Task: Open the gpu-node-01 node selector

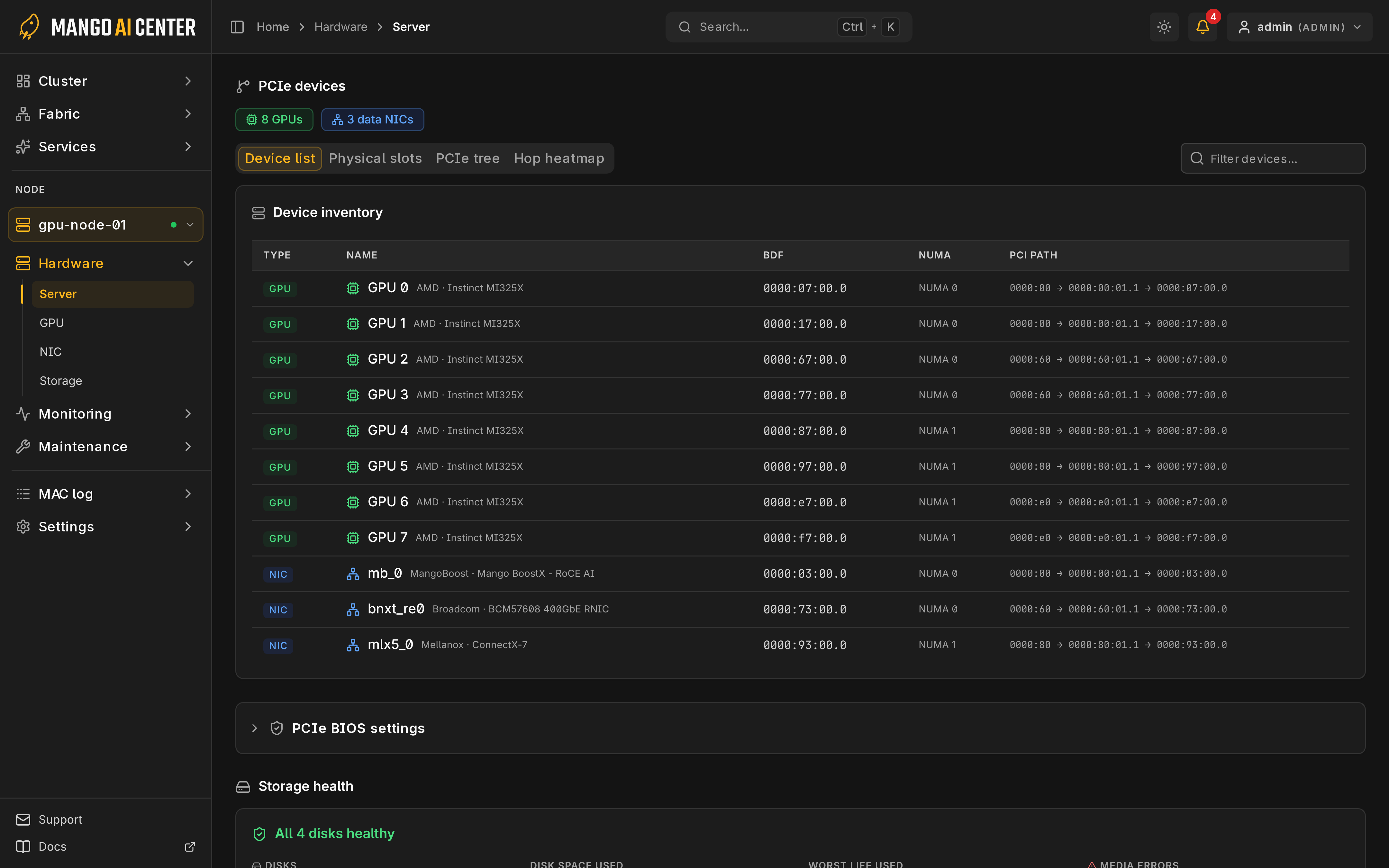Action: coord(105,225)
